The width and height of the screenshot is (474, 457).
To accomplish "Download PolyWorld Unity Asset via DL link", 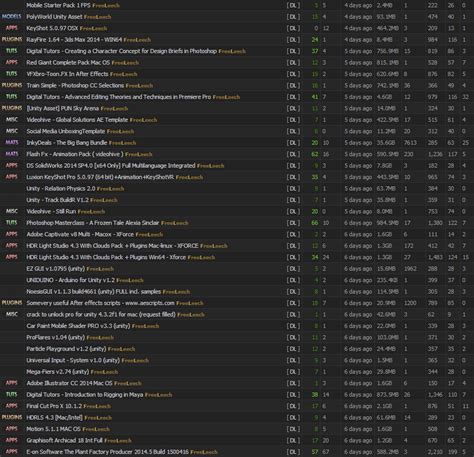I will [x=293, y=17].
